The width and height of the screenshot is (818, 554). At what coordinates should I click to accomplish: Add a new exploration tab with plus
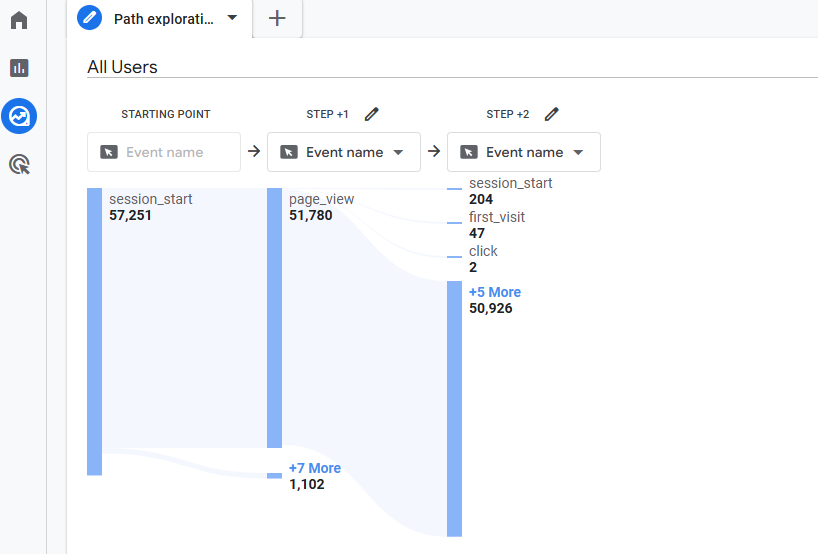tap(278, 19)
